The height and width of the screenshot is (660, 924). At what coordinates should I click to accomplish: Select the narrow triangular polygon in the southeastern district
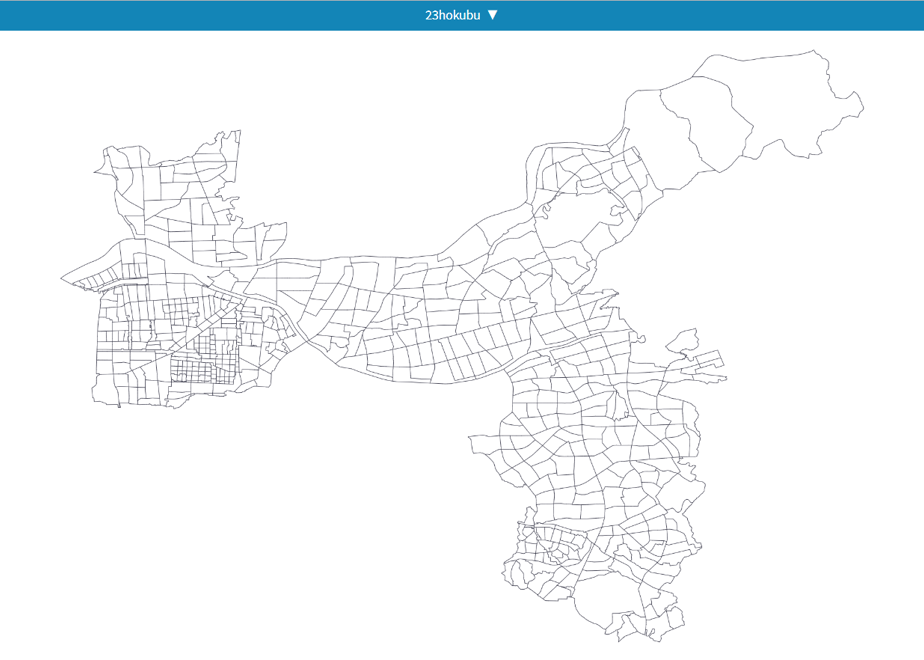619,405
